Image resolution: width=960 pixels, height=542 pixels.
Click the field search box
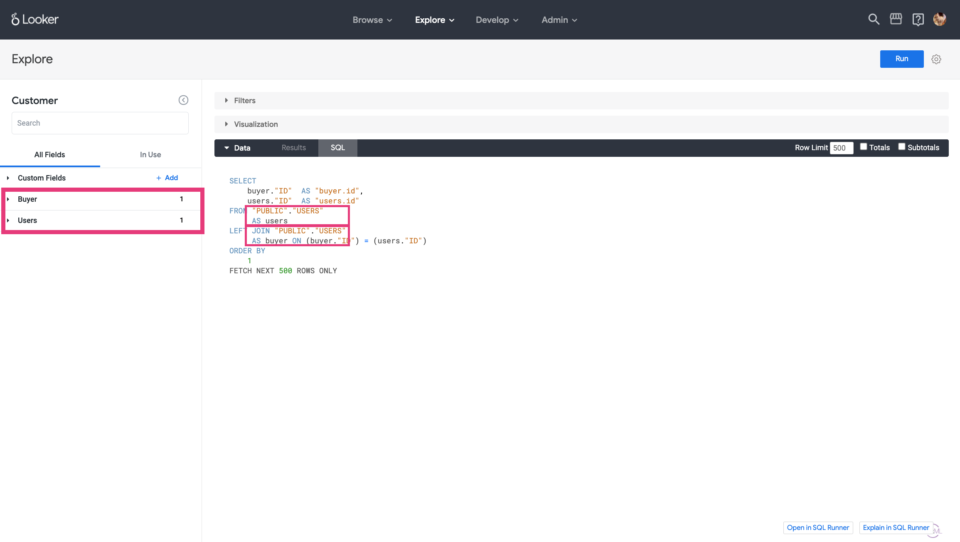click(100, 123)
